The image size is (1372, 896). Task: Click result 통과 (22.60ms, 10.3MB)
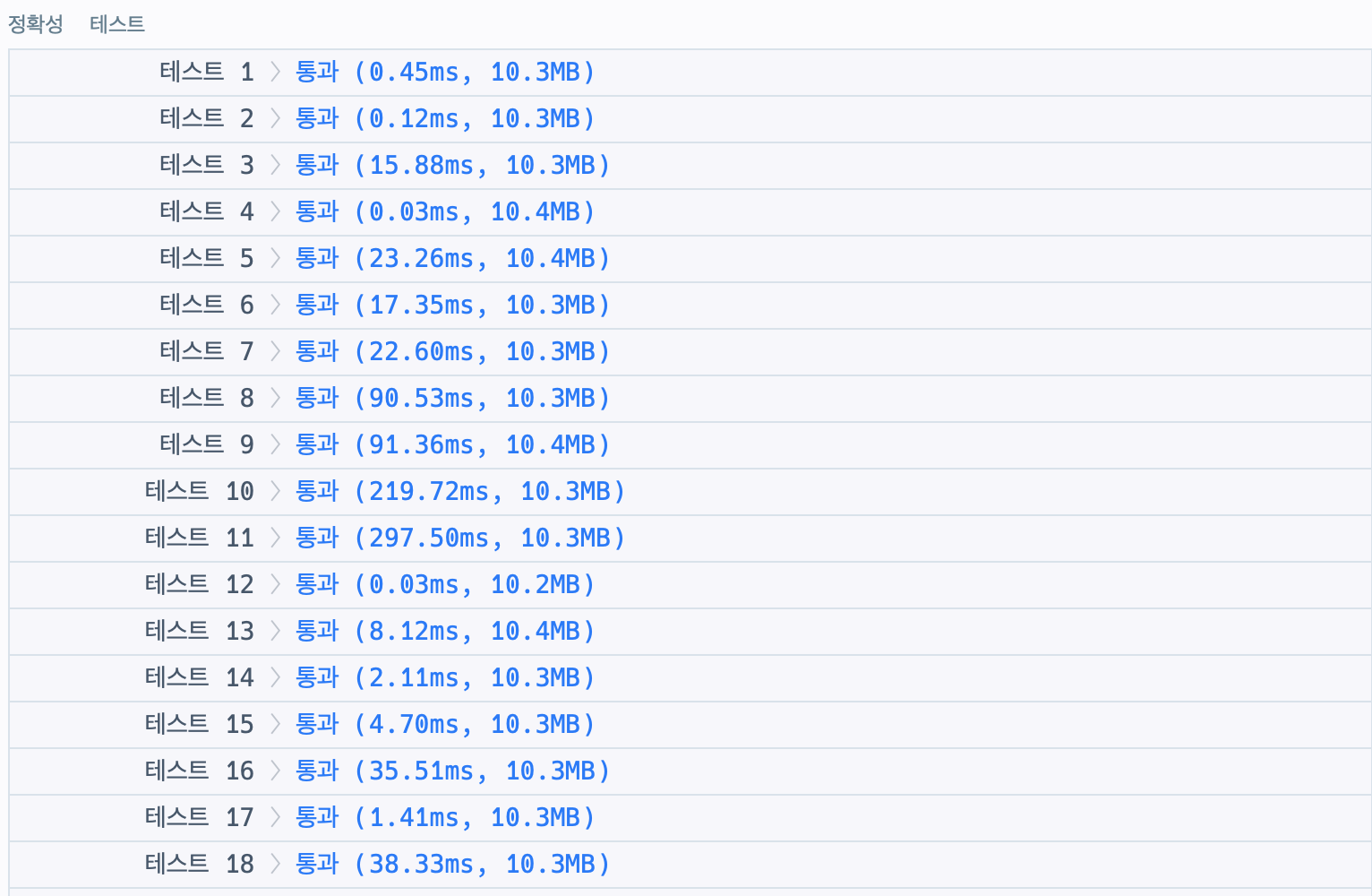[x=453, y=351]
